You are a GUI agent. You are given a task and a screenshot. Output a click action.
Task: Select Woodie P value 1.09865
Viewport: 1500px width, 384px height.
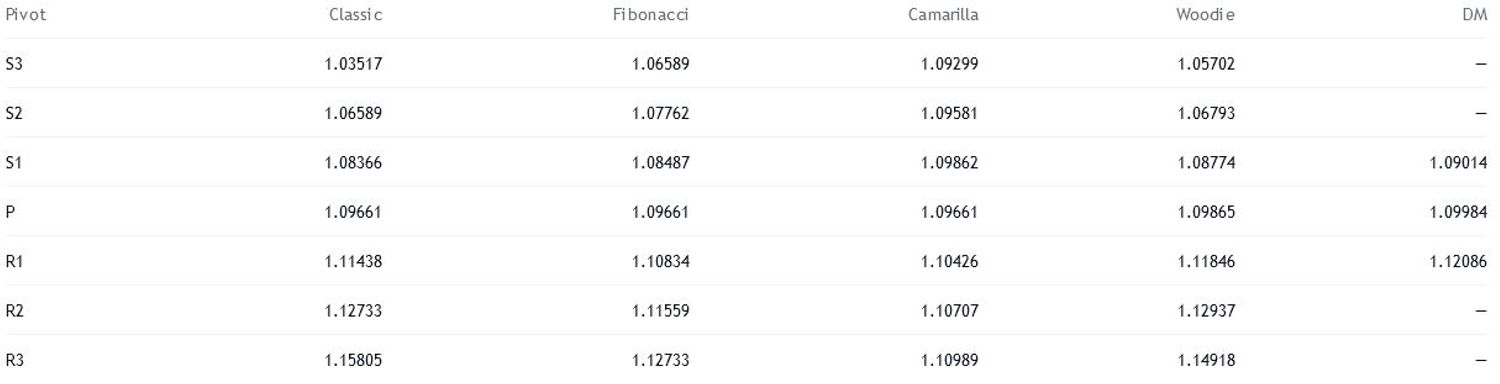[1207, 212]
